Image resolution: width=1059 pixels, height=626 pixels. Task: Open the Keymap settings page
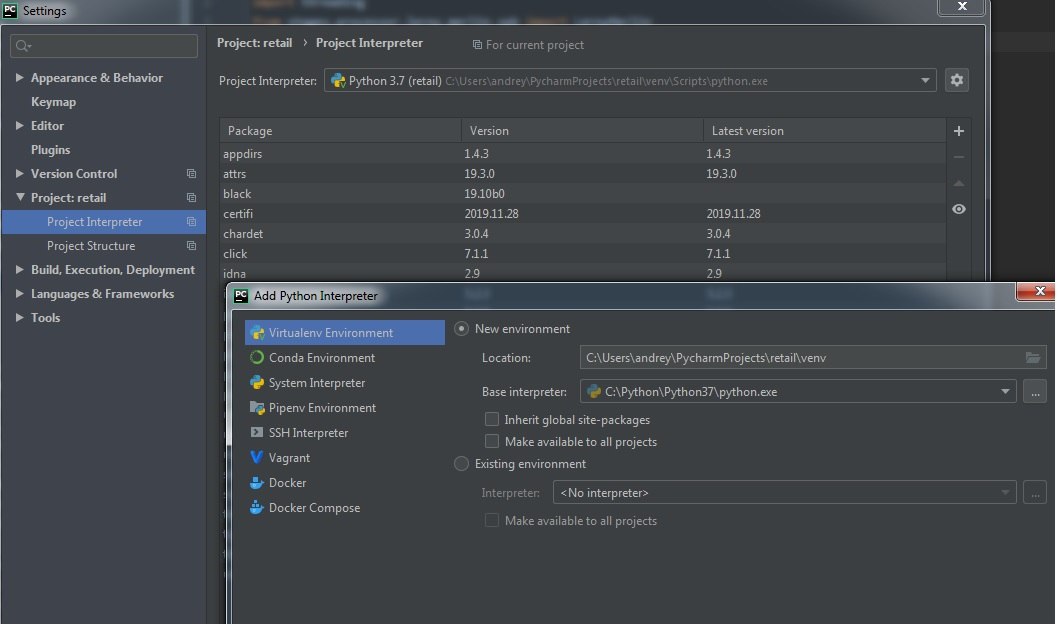click(54, 102)
